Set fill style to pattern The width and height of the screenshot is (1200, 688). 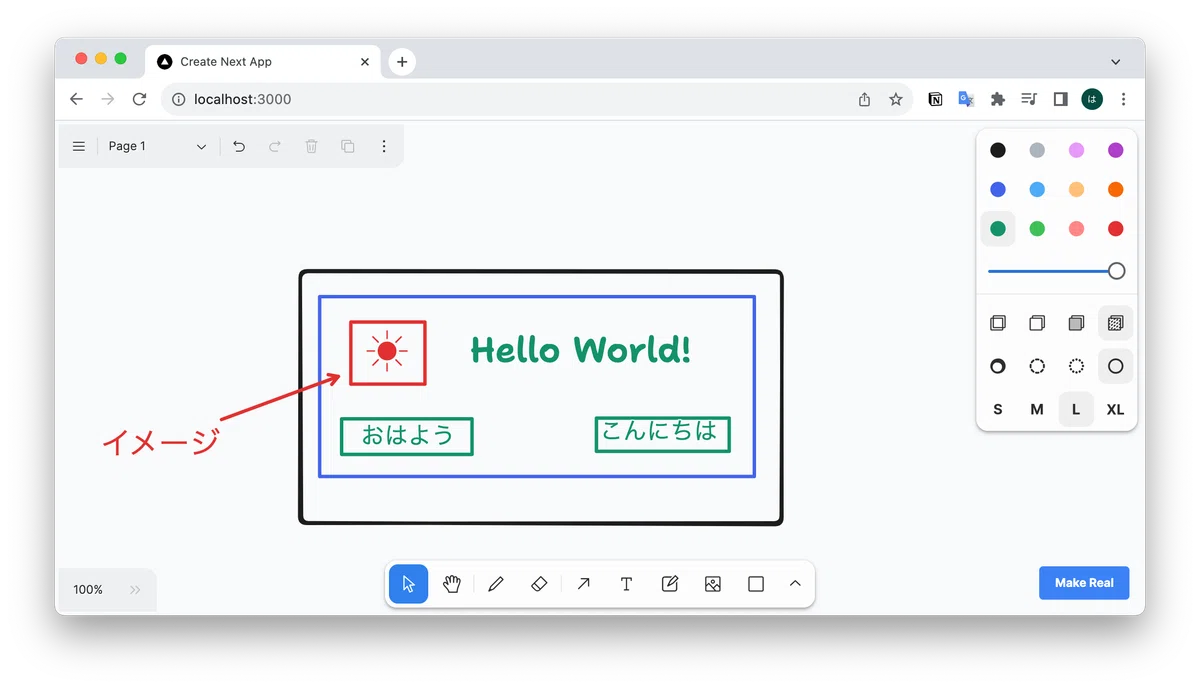1116,323
